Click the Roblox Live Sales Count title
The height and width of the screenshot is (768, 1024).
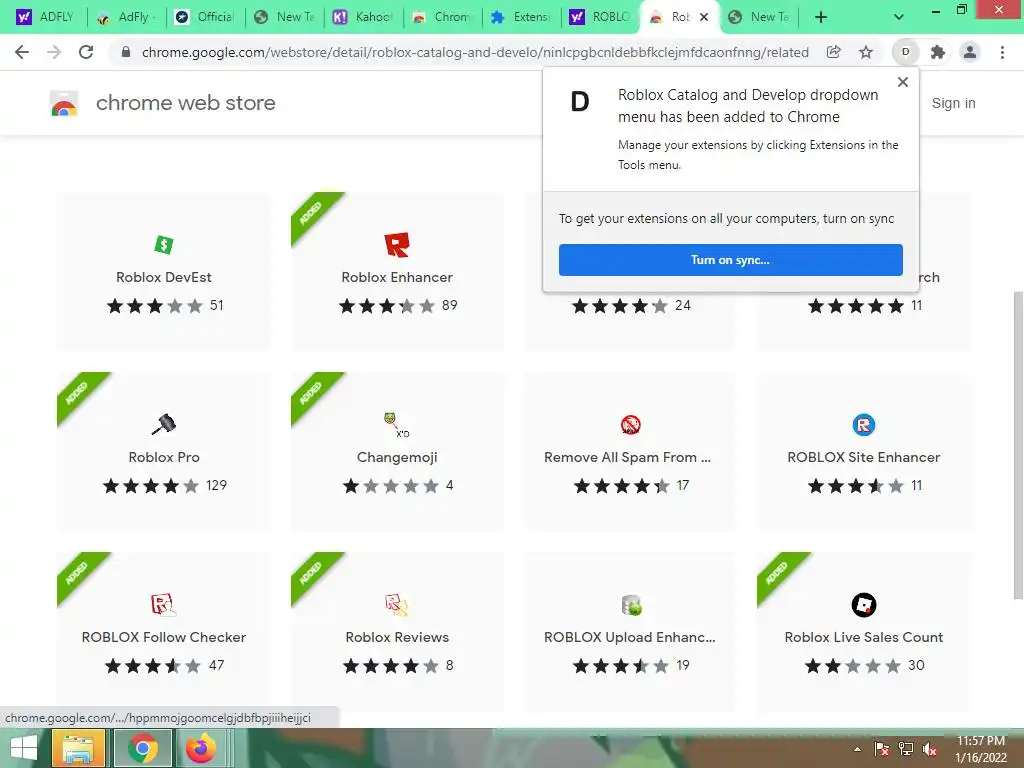(x=863, y=637)
